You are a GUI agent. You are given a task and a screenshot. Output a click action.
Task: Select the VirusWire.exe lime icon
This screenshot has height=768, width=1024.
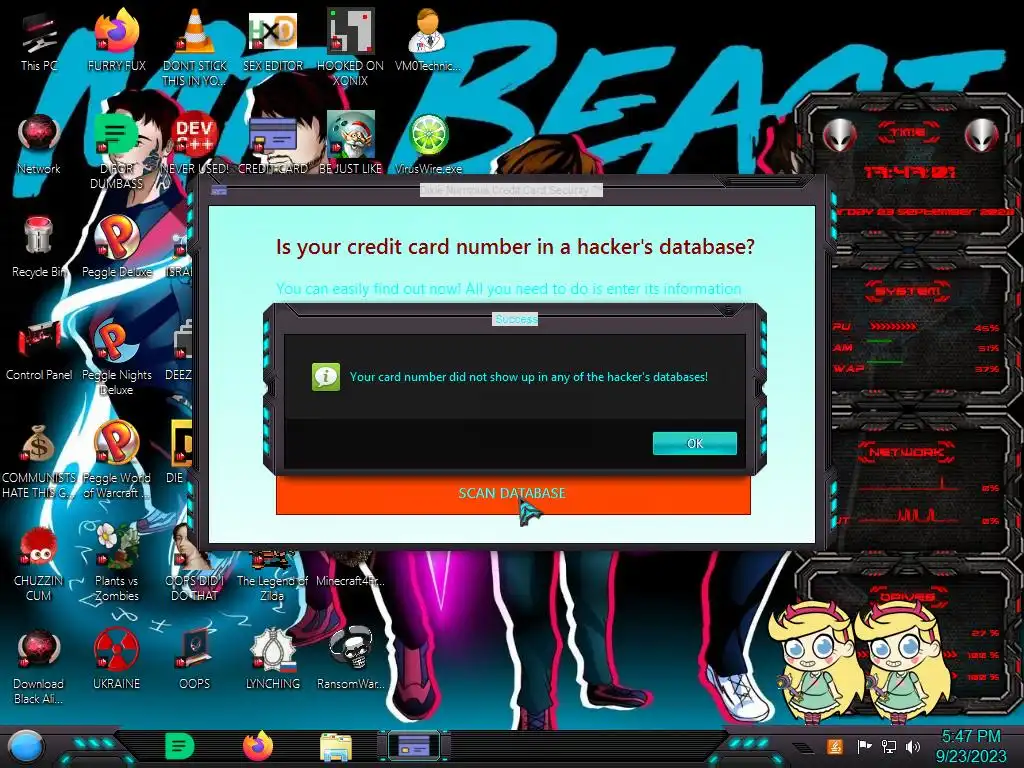428,145
